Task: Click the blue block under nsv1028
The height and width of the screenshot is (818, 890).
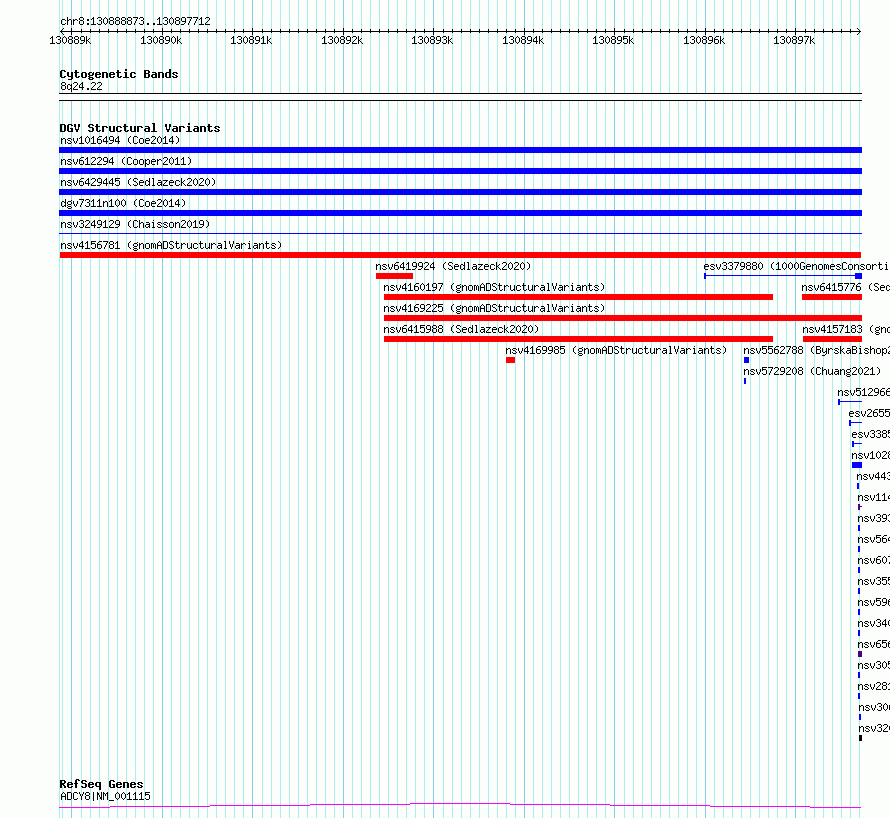Action: pyautogui.click(x=857, y=465)
